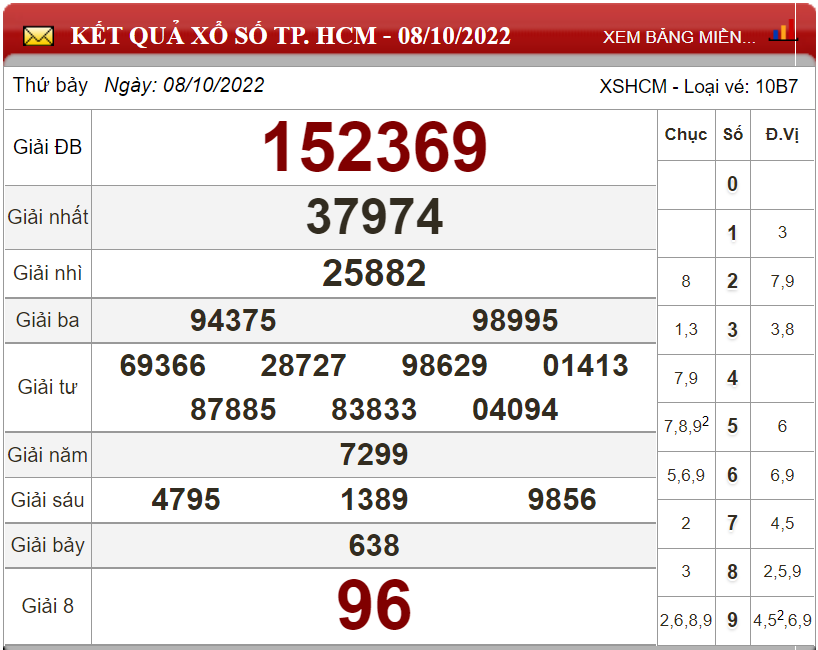Click the Số column digit 1
818x650 pixels.
point(732,233)
